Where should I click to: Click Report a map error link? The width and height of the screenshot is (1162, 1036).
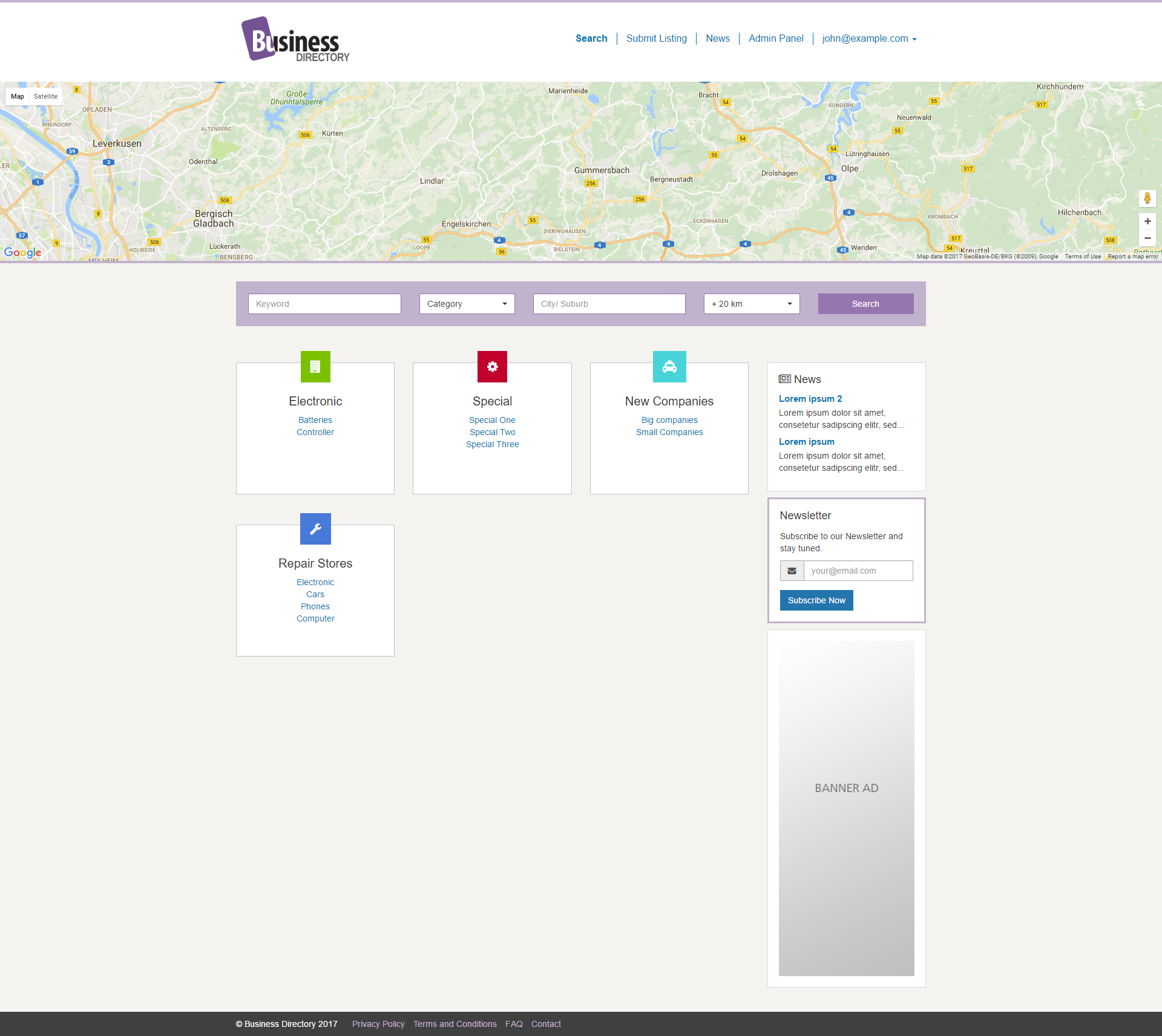coord(1132,257)
